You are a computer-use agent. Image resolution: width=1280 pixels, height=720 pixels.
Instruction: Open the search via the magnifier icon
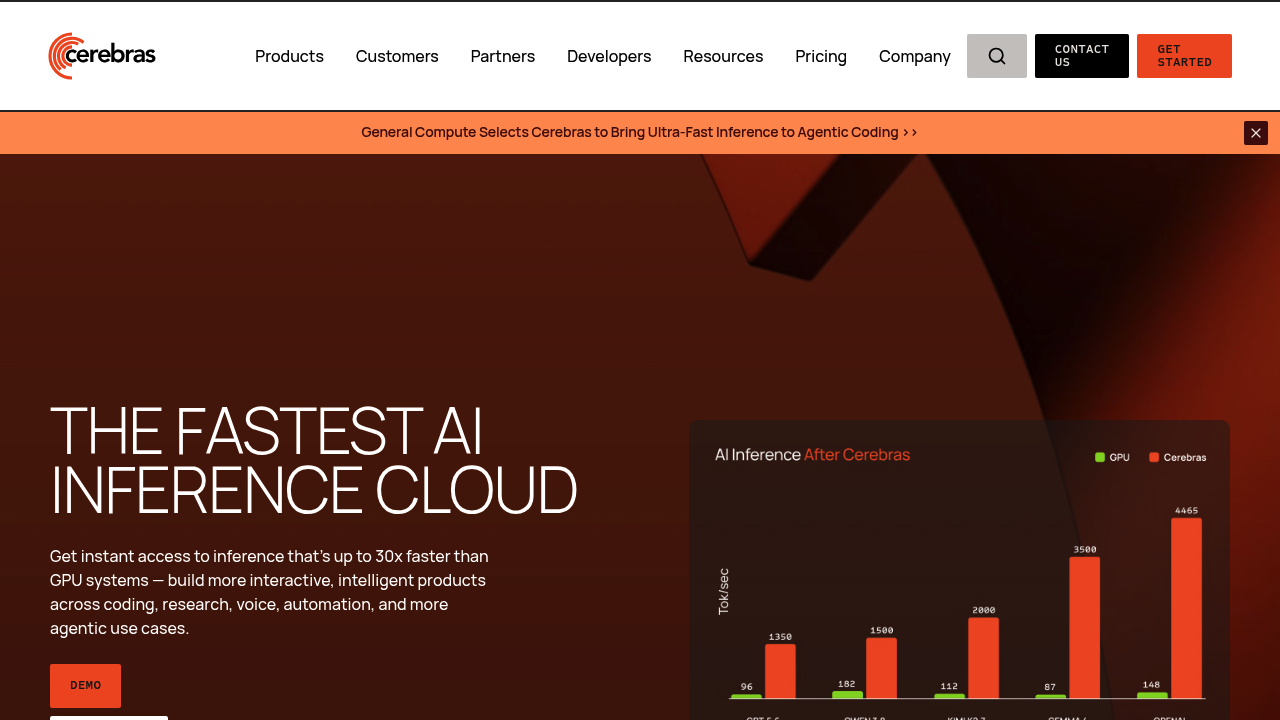(x=997, y=56)
